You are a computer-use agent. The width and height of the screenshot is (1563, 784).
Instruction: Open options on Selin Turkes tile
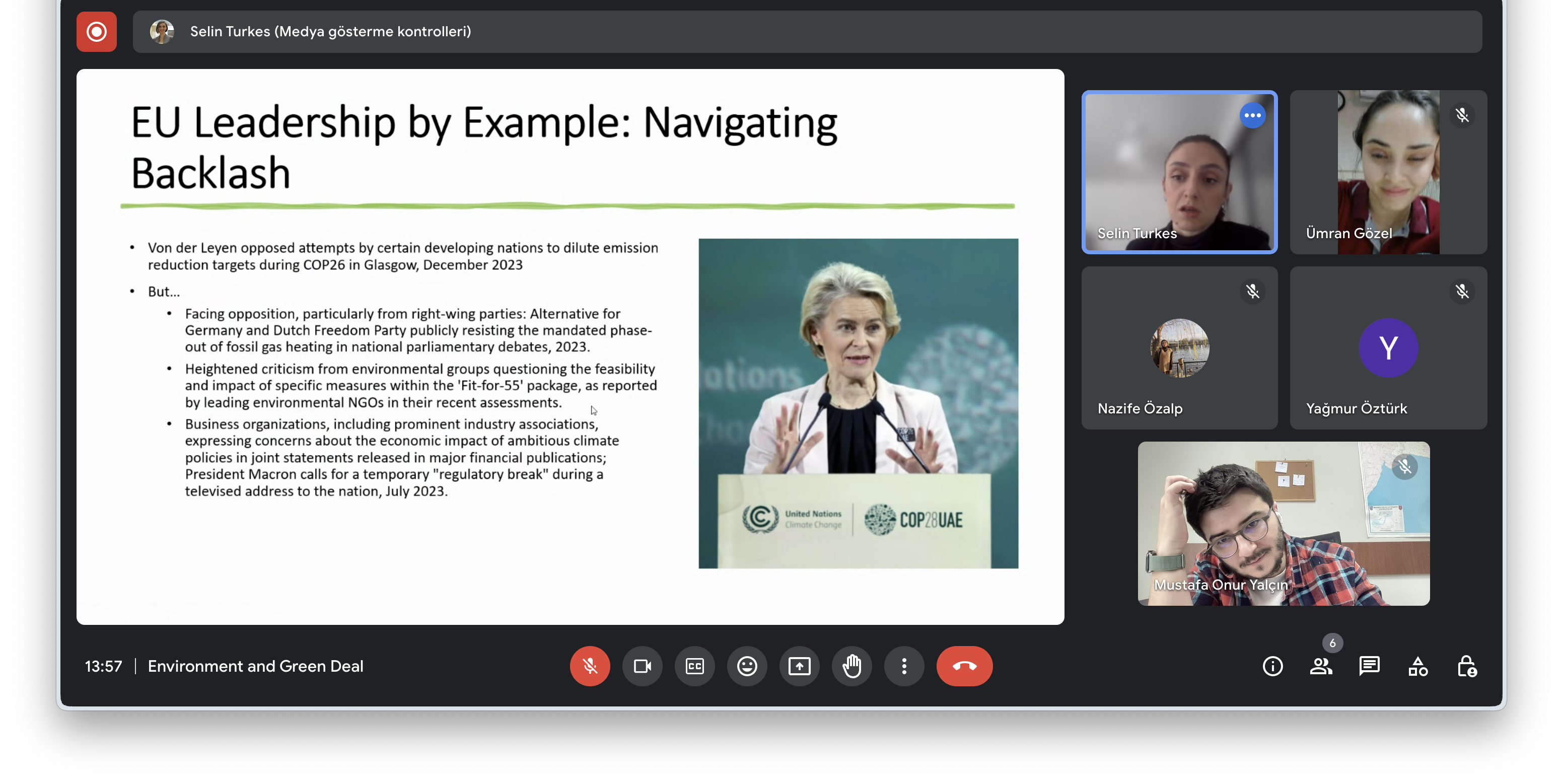coord(1252,115)
